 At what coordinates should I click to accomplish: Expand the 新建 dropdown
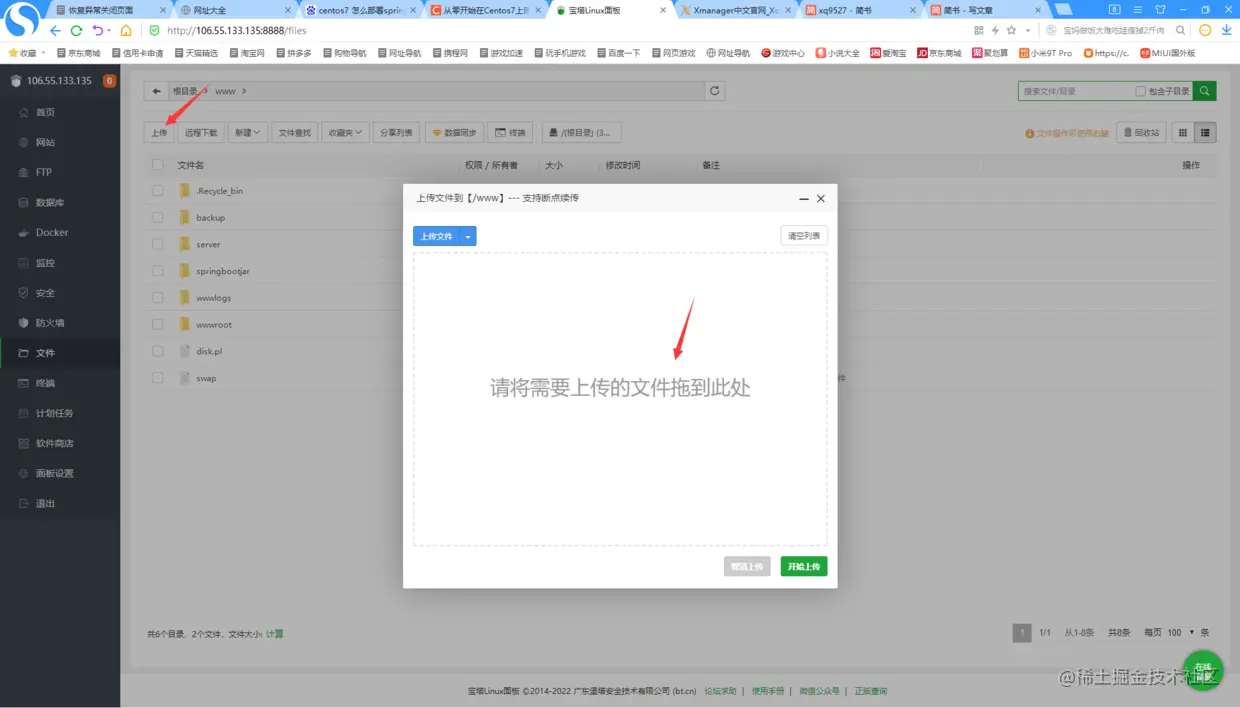tap(247, 132)
